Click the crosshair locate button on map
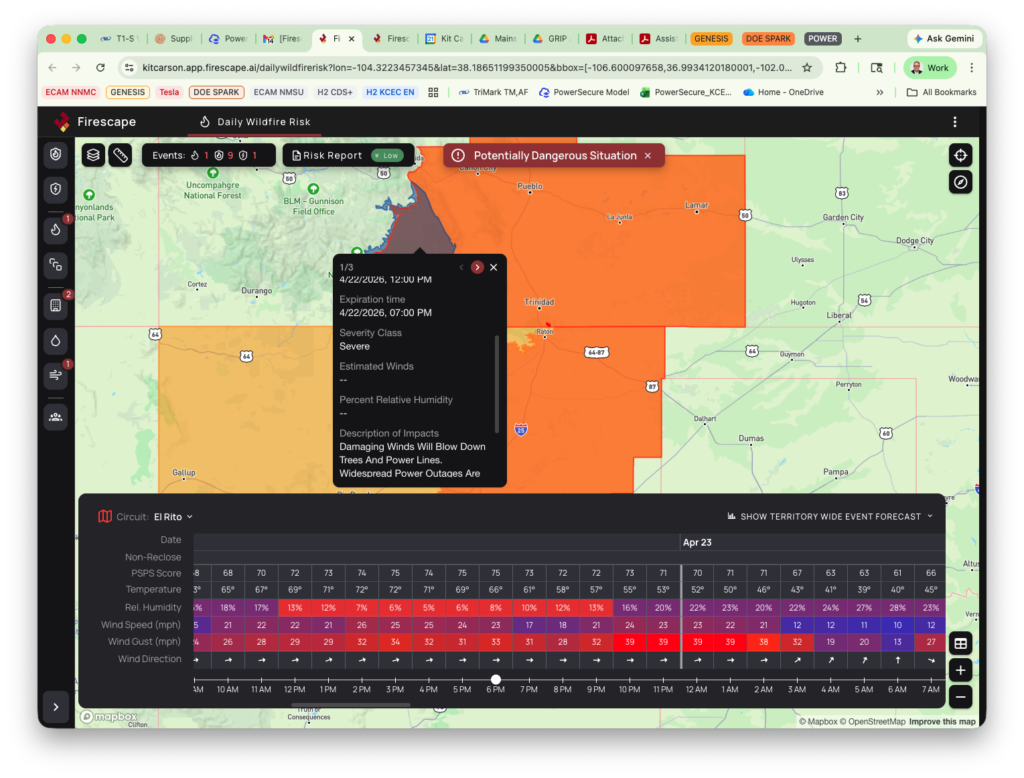Screen dimensions: 1024x778 (960, 155)
